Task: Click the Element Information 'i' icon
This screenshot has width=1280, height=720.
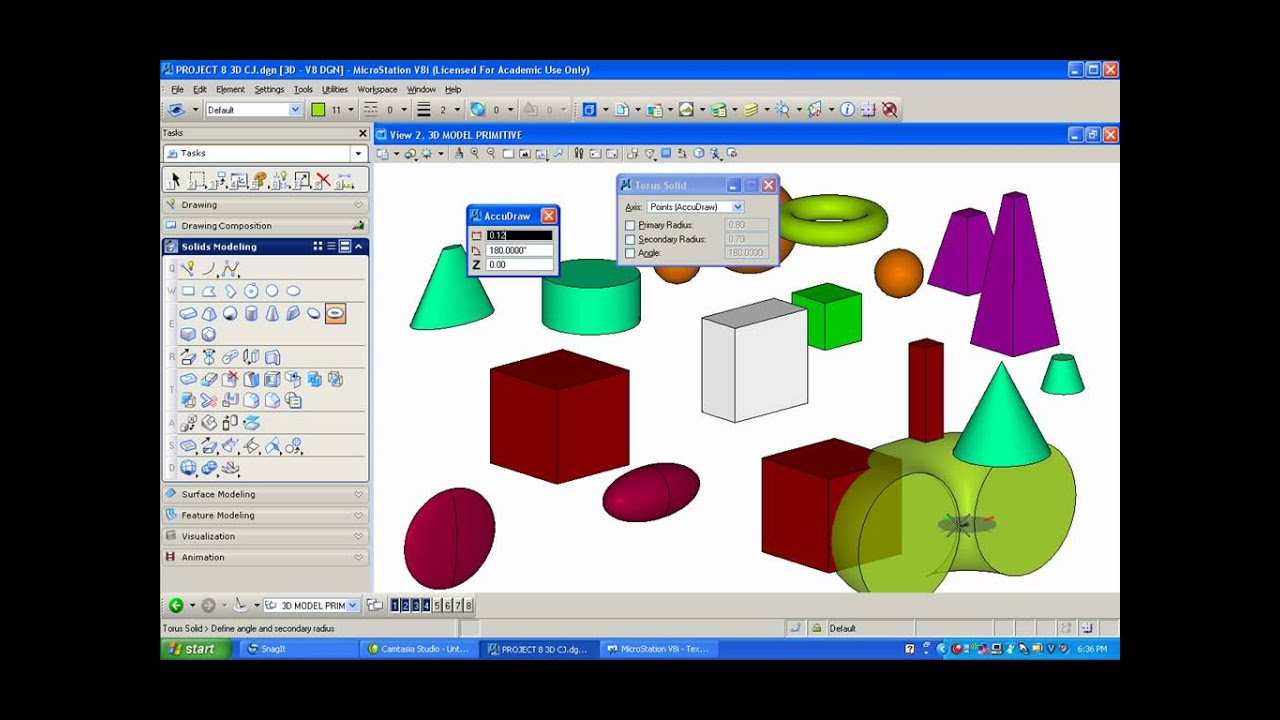Action: (847, 110)
